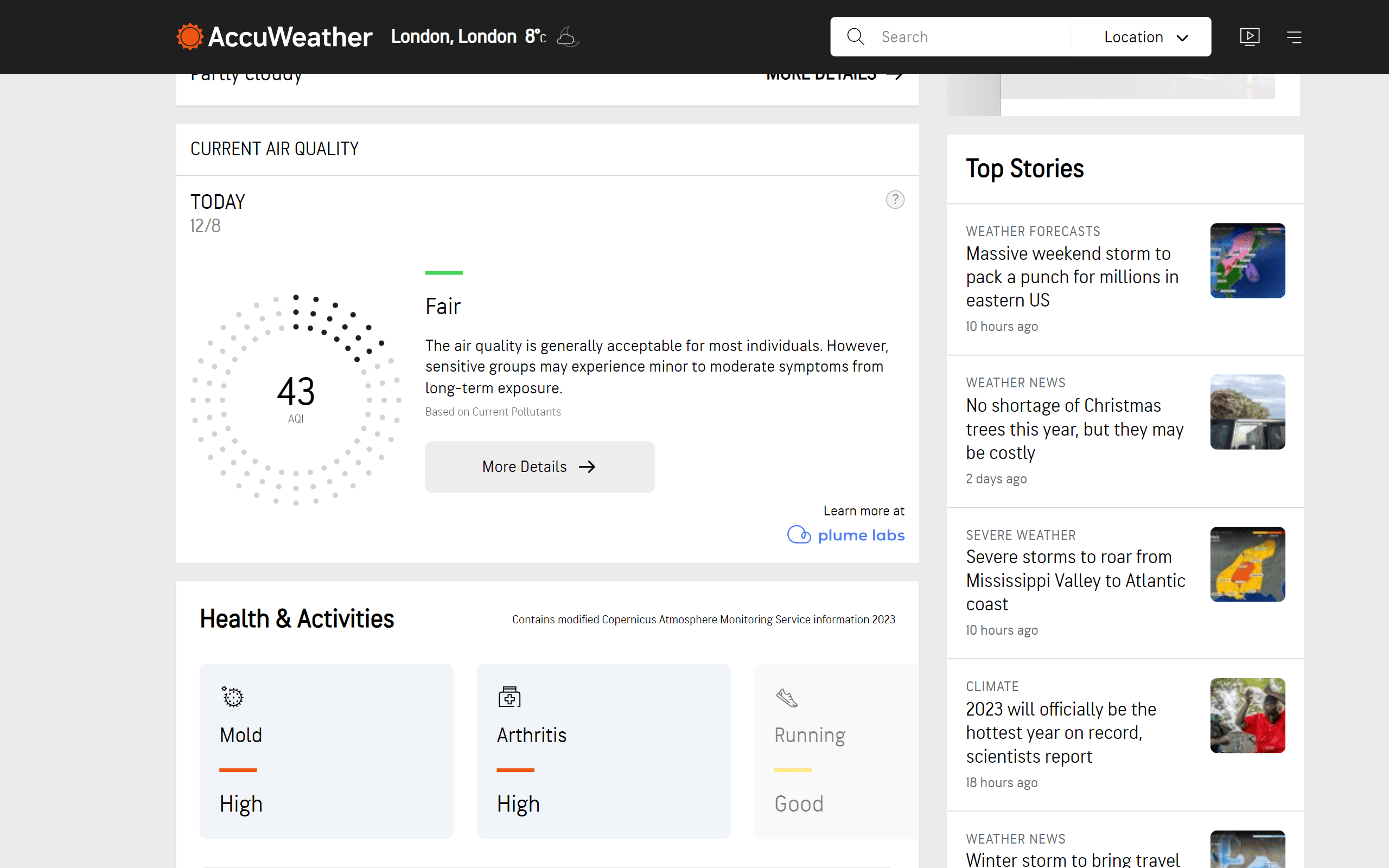The width and height of the screenshot is (1389, 868).
Task: Click the air quality help question mark toggle
Action: 895,200
